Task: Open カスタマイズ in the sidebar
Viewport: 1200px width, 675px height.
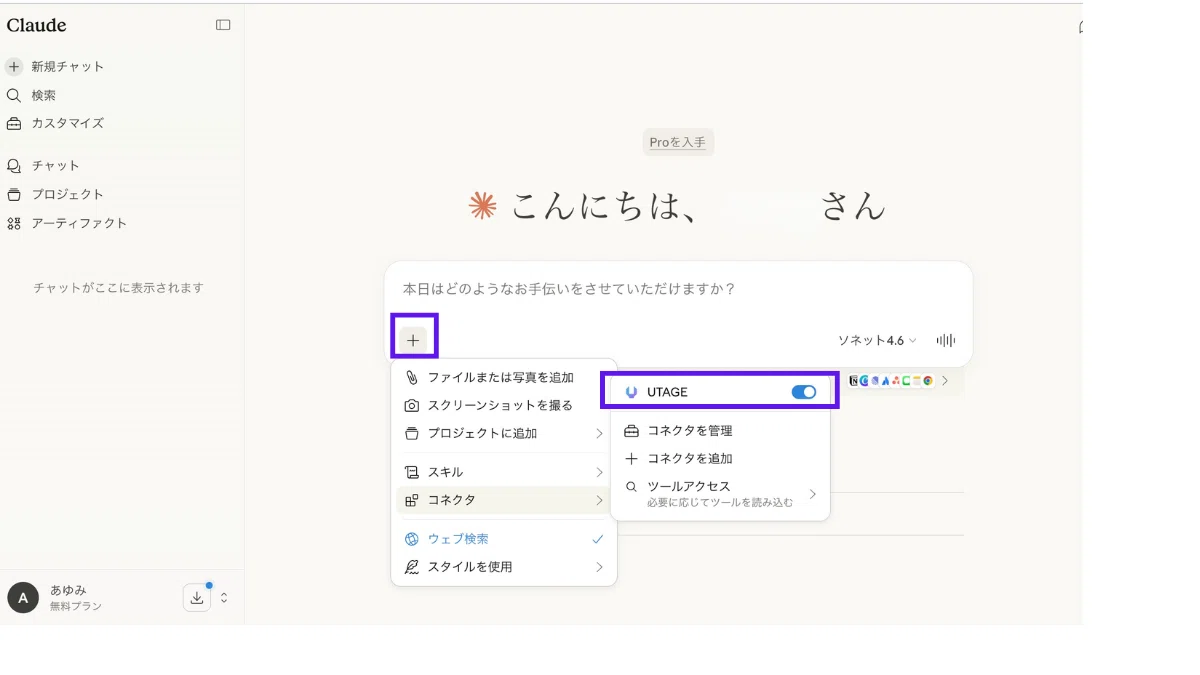Action: [x=67, y=123]
